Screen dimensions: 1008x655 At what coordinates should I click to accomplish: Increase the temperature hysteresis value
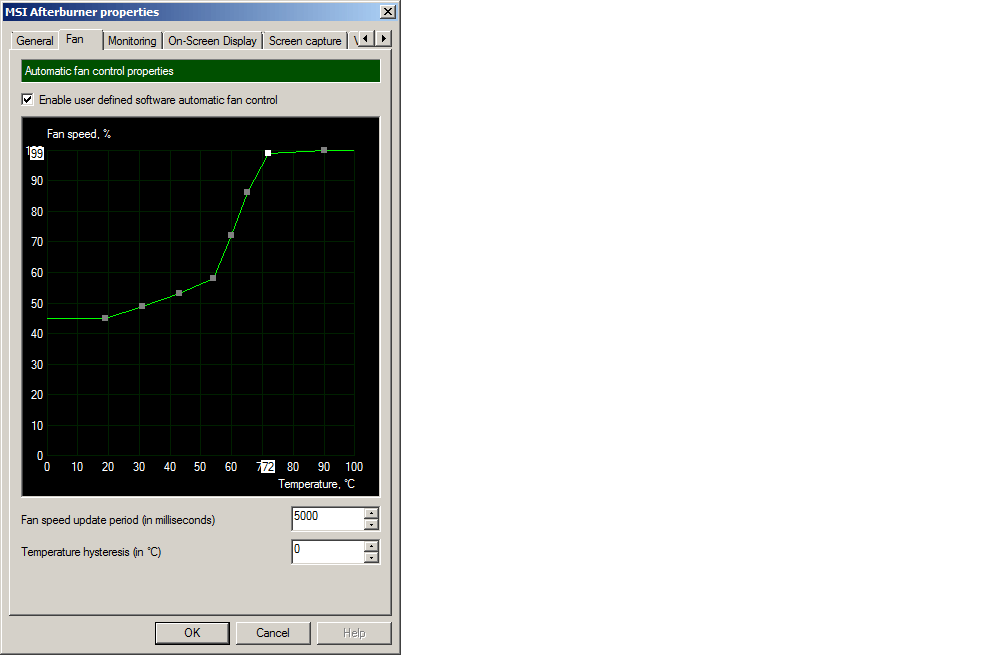(x=371, y=546)
